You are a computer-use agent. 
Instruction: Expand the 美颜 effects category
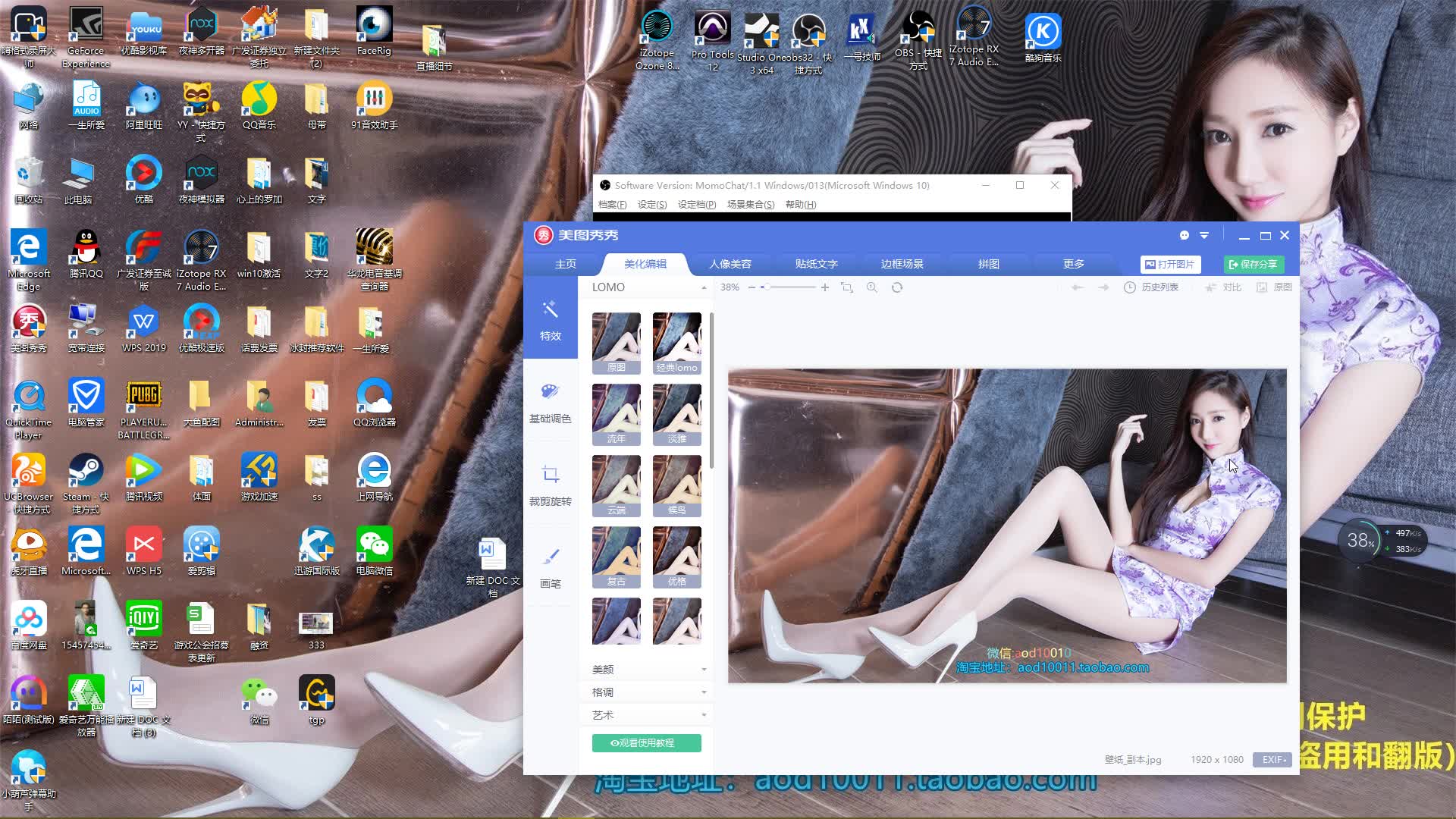coord(648,670)
